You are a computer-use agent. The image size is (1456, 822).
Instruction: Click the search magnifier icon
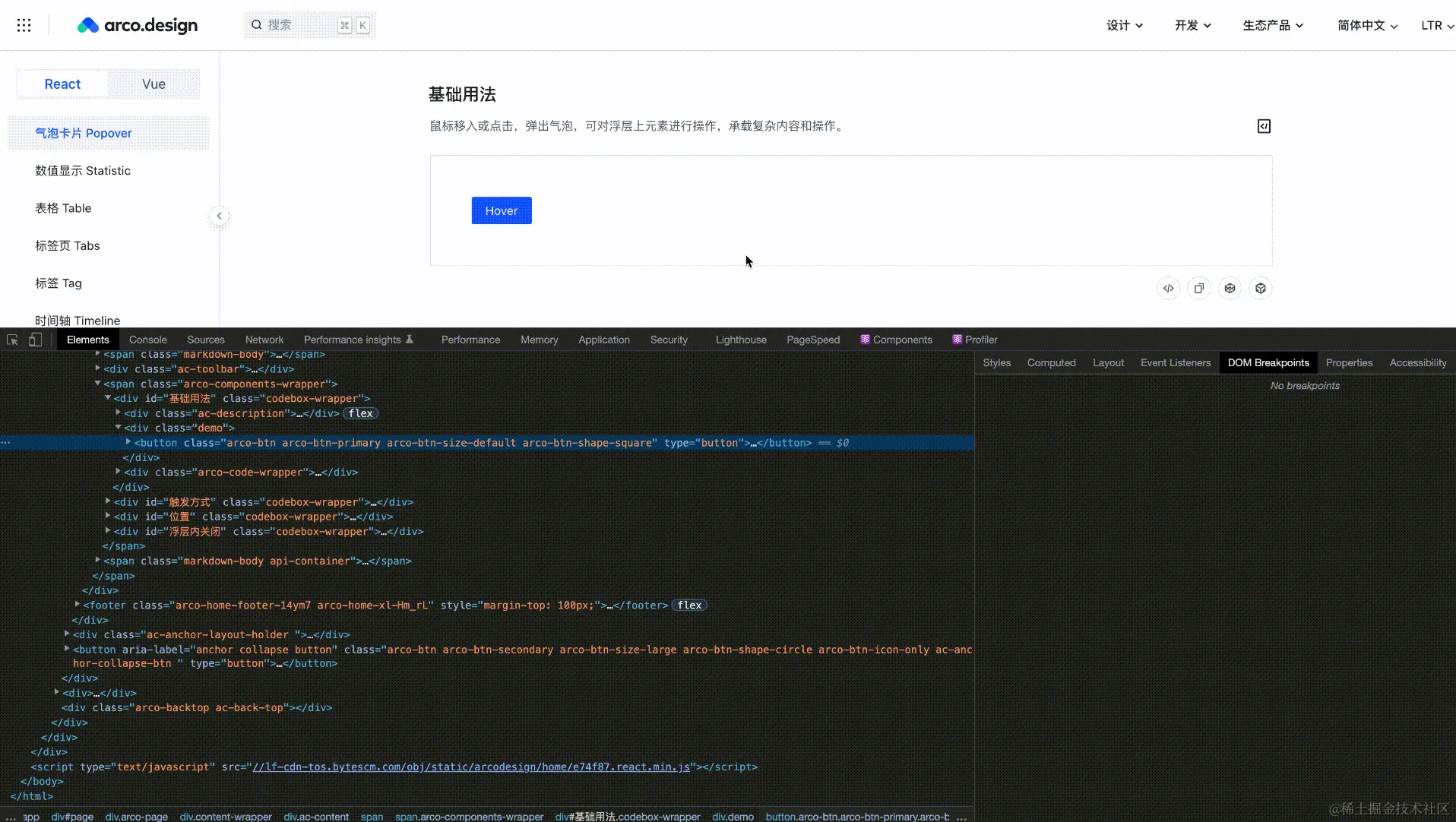(257, 25)
